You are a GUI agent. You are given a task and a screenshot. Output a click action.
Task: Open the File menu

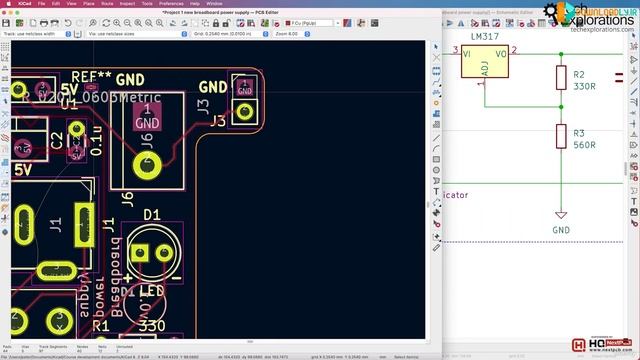point(42,3)
